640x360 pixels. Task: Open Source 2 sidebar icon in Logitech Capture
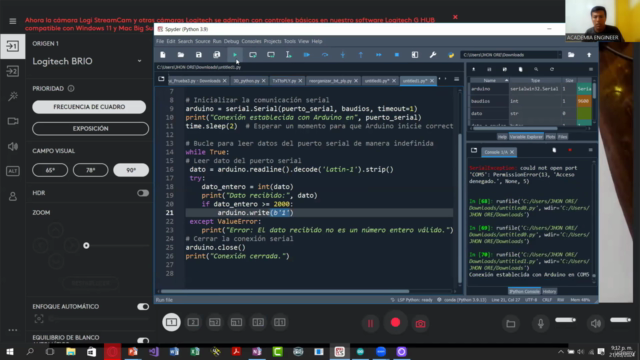tap(13, 71)
